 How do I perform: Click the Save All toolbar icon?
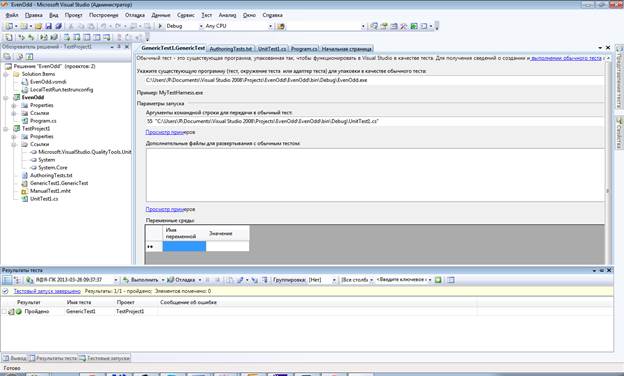[58, 26]
